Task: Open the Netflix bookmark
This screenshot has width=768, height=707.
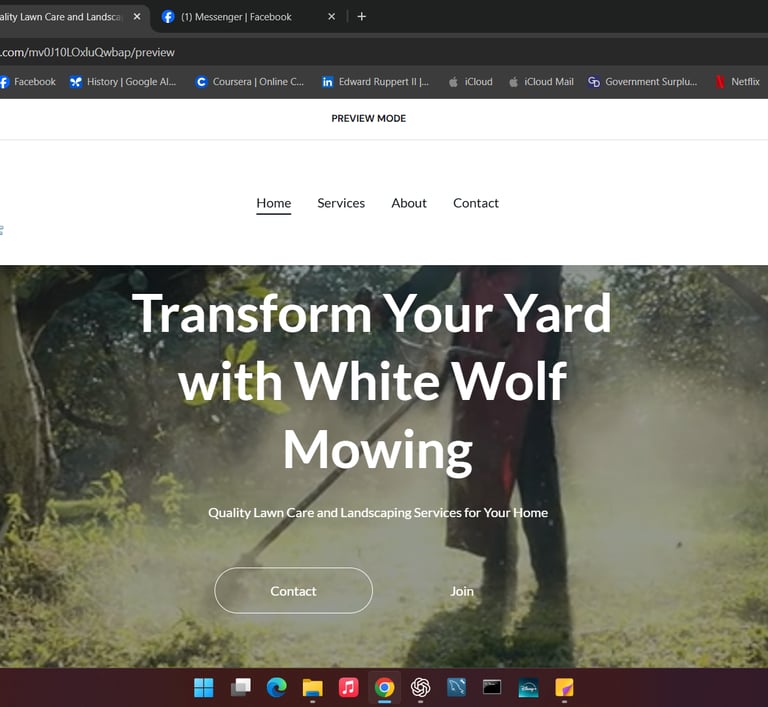Action: pos(738,82)
